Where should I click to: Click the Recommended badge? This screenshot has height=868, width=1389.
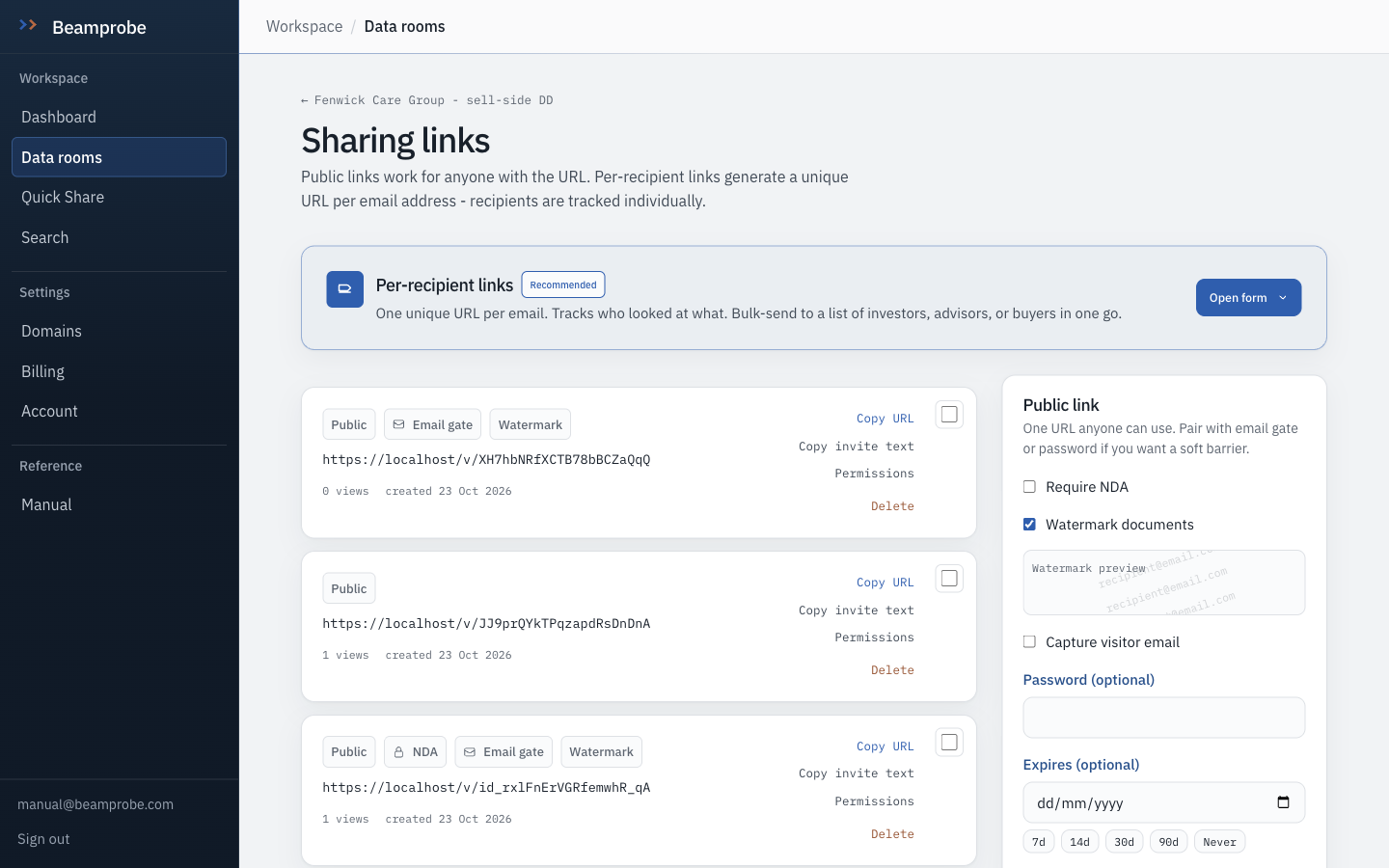(563, 285)
